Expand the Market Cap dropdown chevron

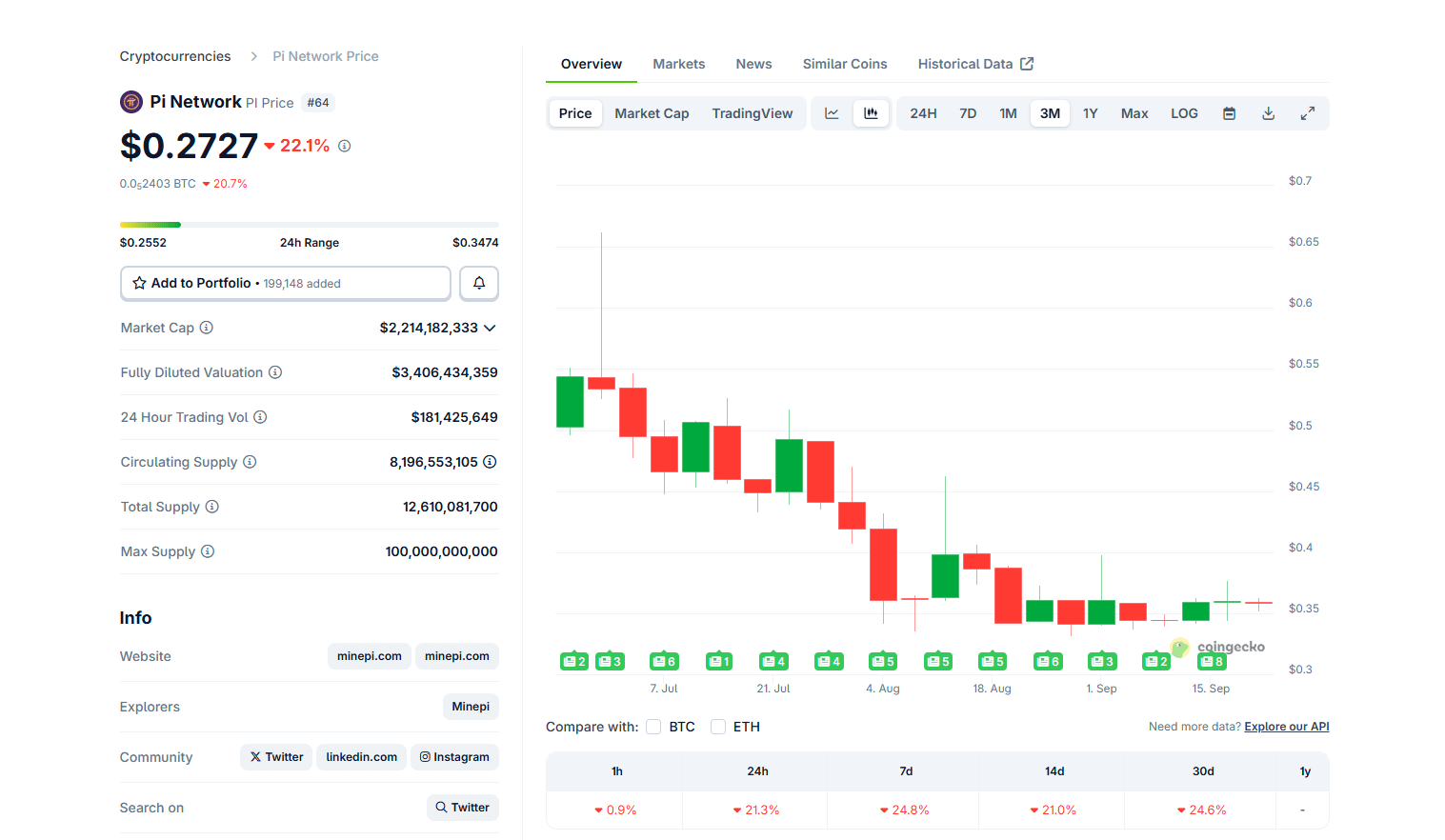coord(490,328)
